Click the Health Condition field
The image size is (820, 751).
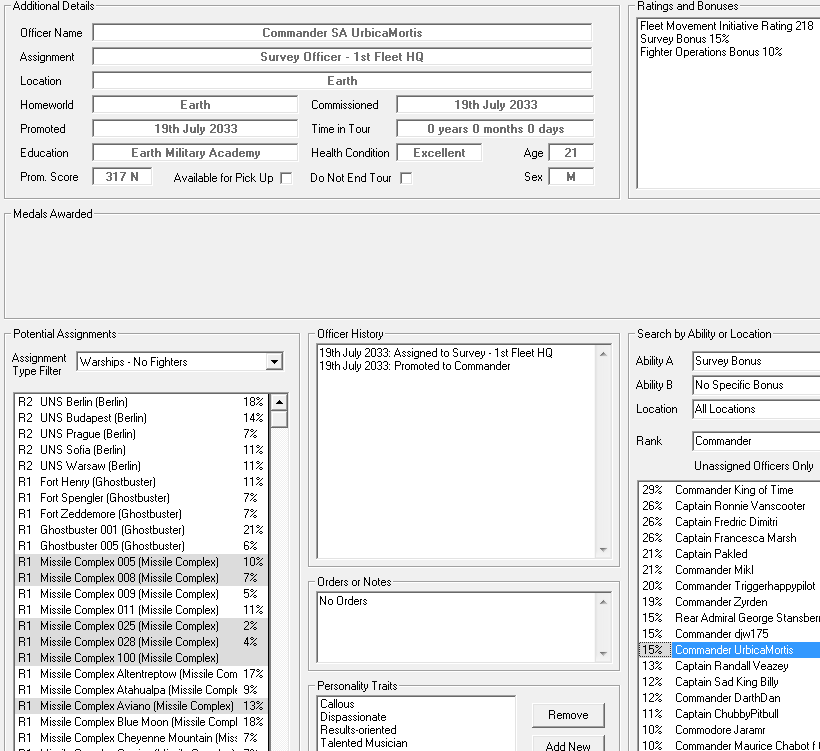point(439,153)
